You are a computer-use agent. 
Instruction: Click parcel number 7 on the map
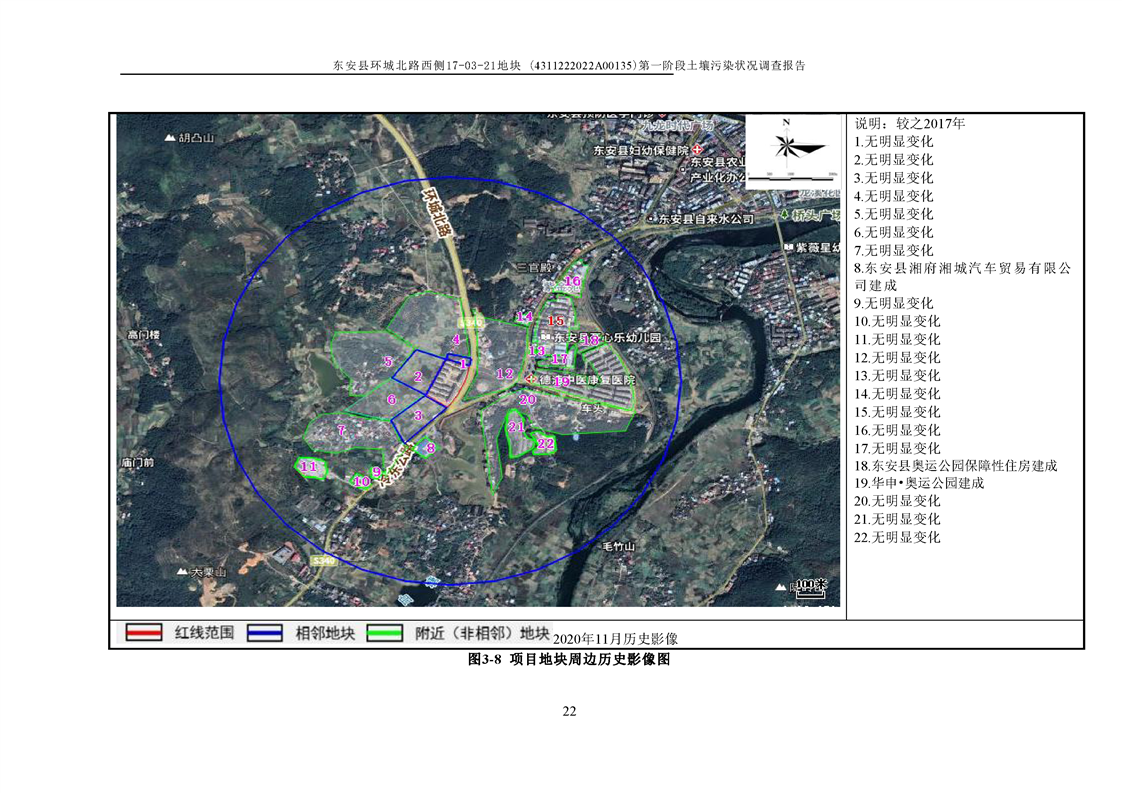(341, 430)
